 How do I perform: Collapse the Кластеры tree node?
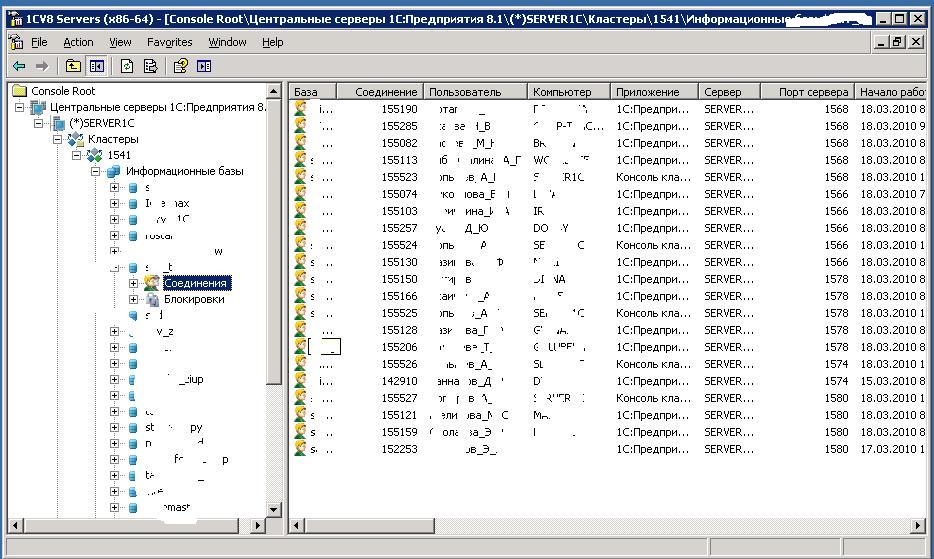(x=57, y=139)
